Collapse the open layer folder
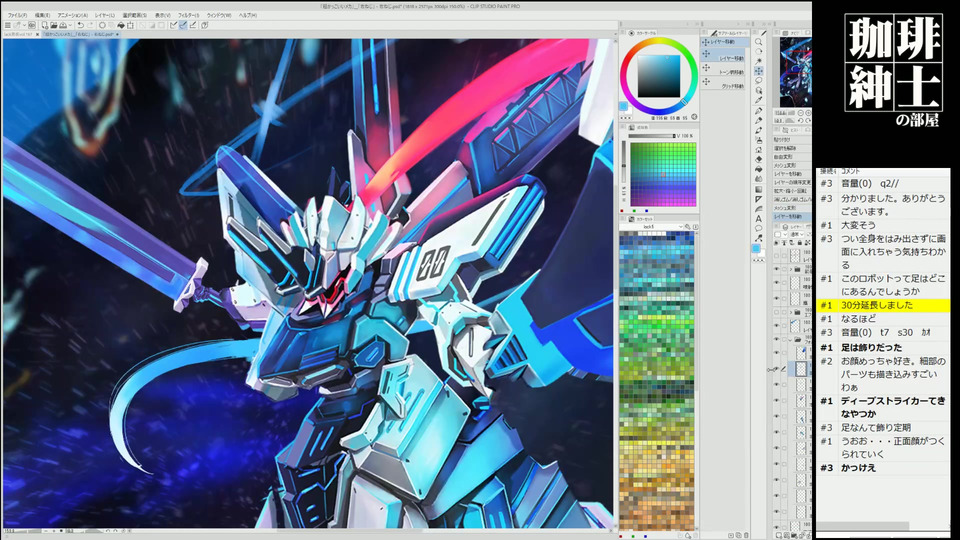The height and width of the screenshot is (540, 960). coord(790,339)
